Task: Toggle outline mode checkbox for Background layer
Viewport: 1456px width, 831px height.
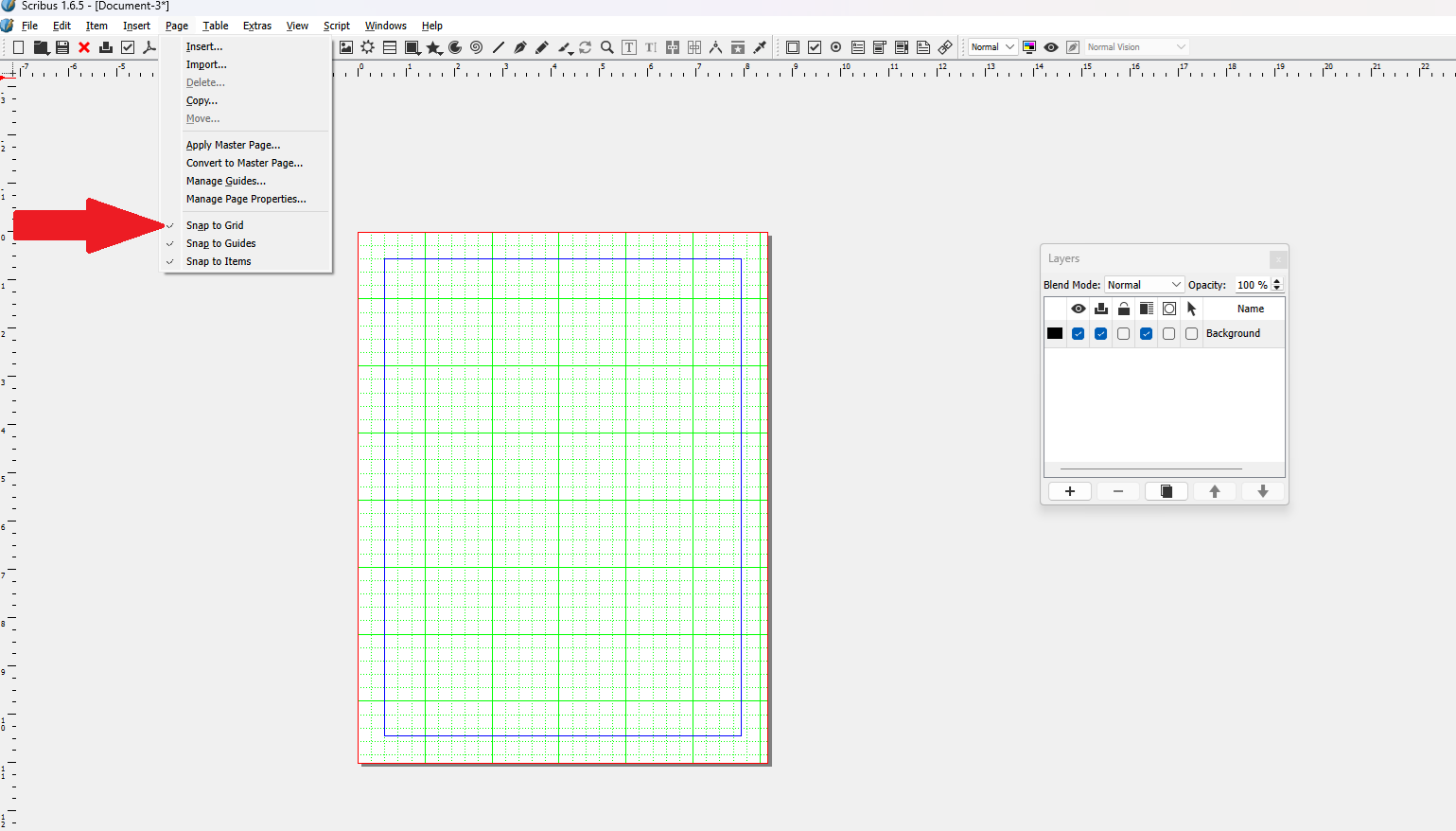Action: coord(1169,334)
